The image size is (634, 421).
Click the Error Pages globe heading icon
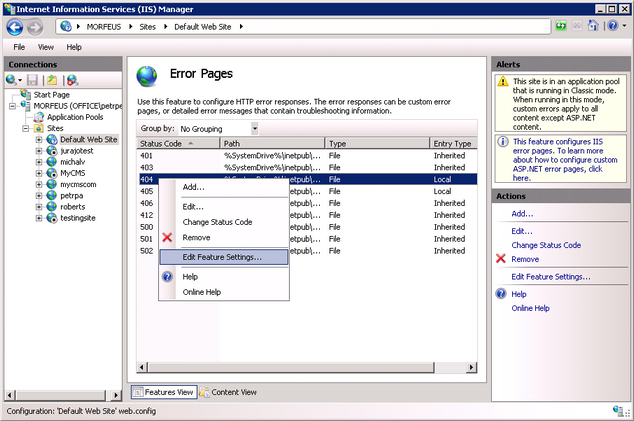147,76
